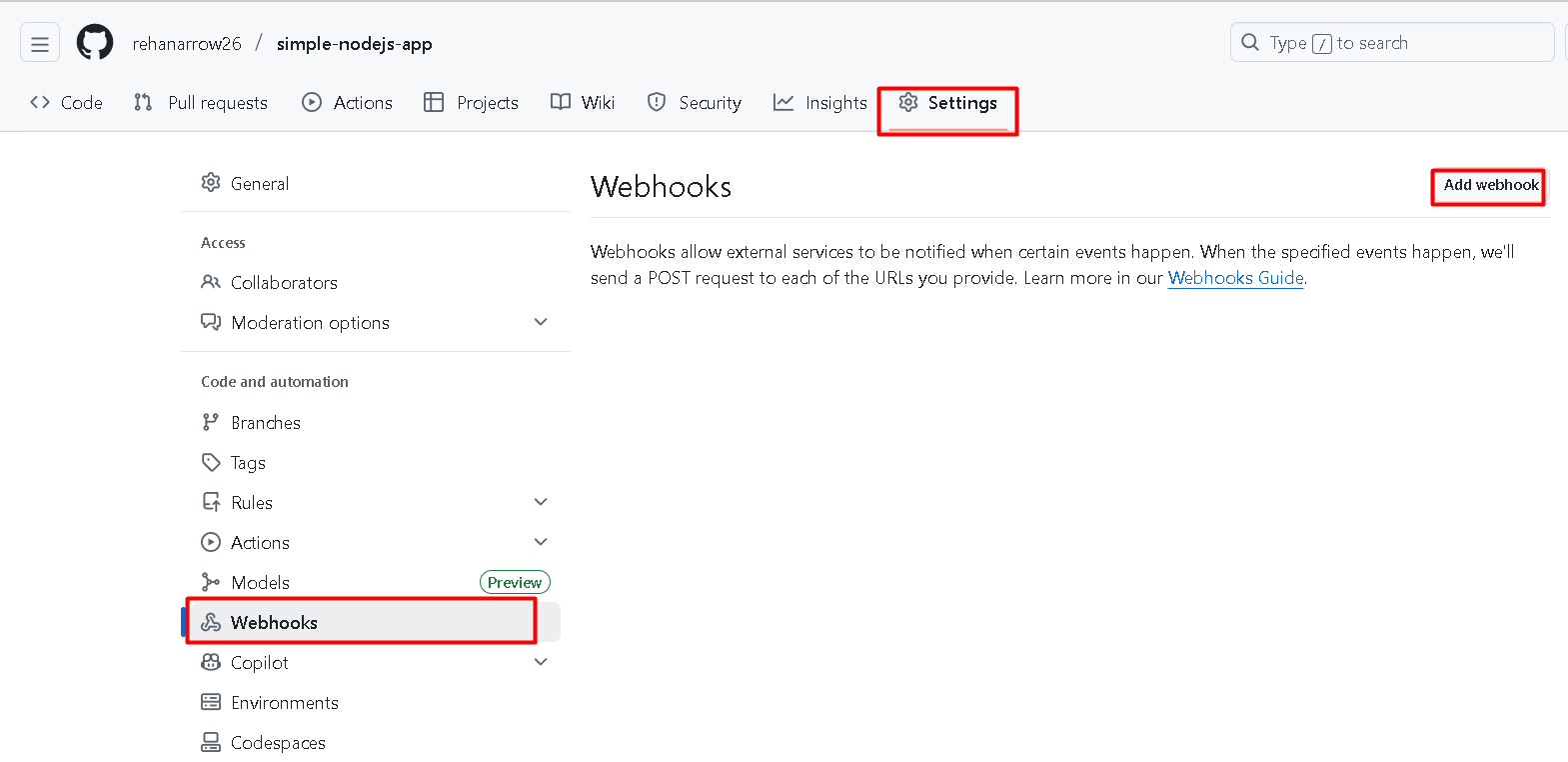This screenshot has height=762, width=1568.
Task: Click the Webhooks icon in sidebar
Action: point(211,622)
